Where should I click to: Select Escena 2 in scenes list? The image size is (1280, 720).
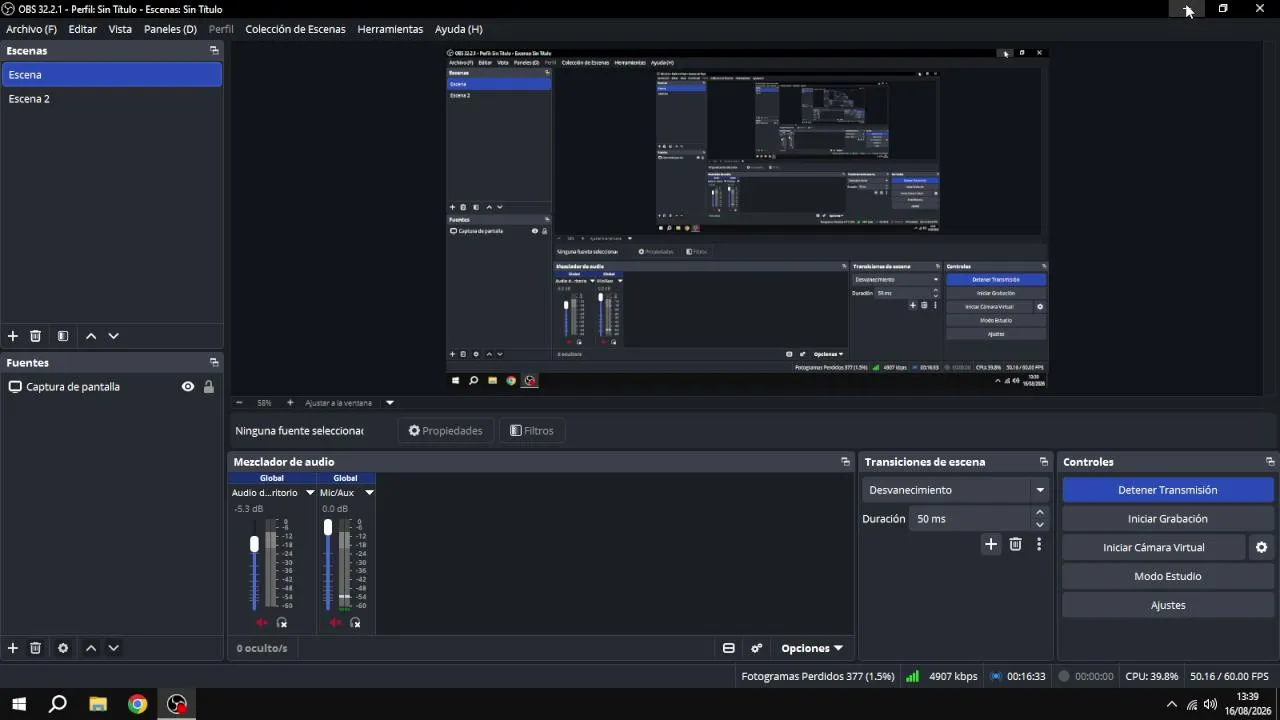pyautogui.click(x=111, y=99)
